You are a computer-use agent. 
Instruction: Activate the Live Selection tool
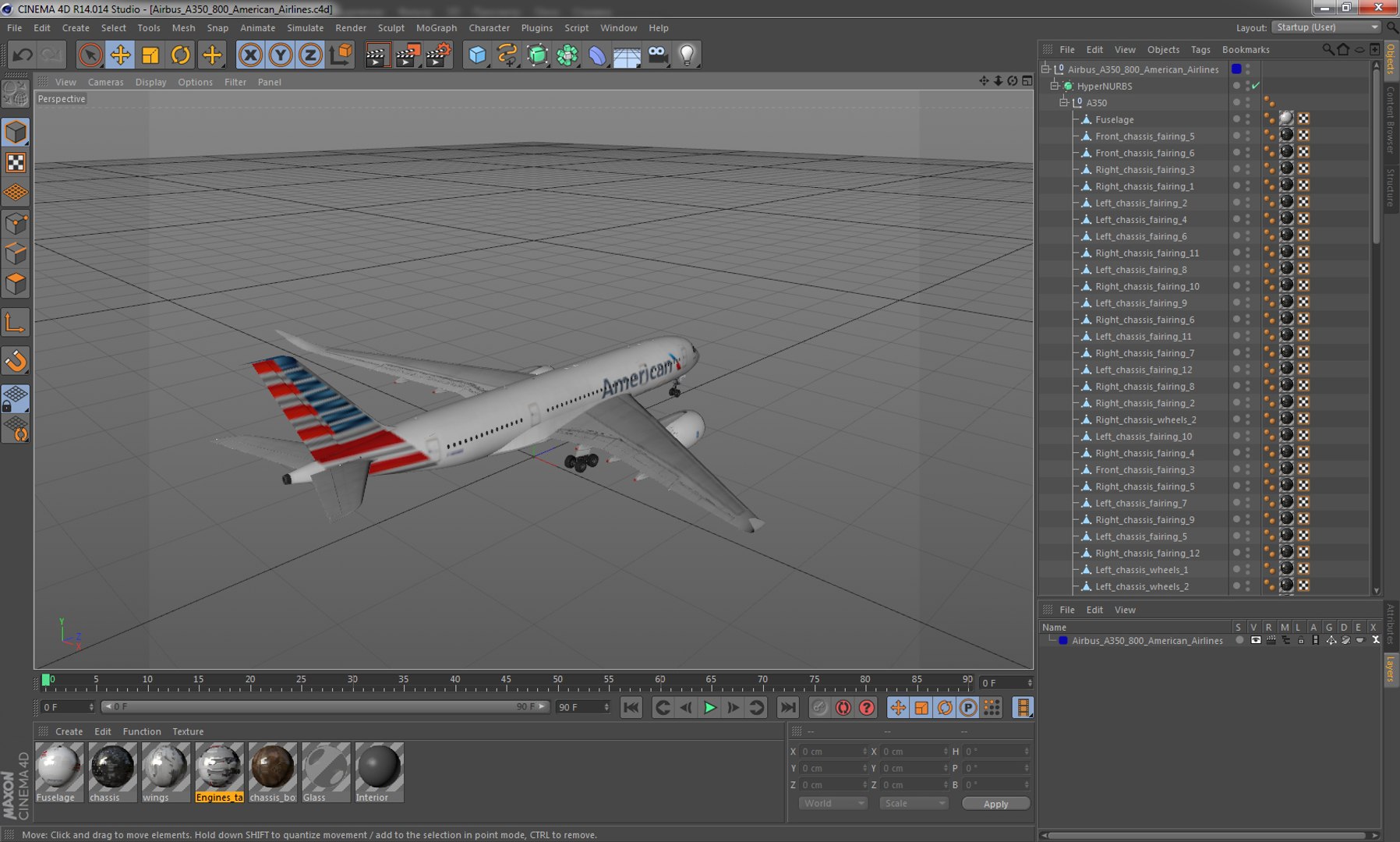click(x=90, y=55)
